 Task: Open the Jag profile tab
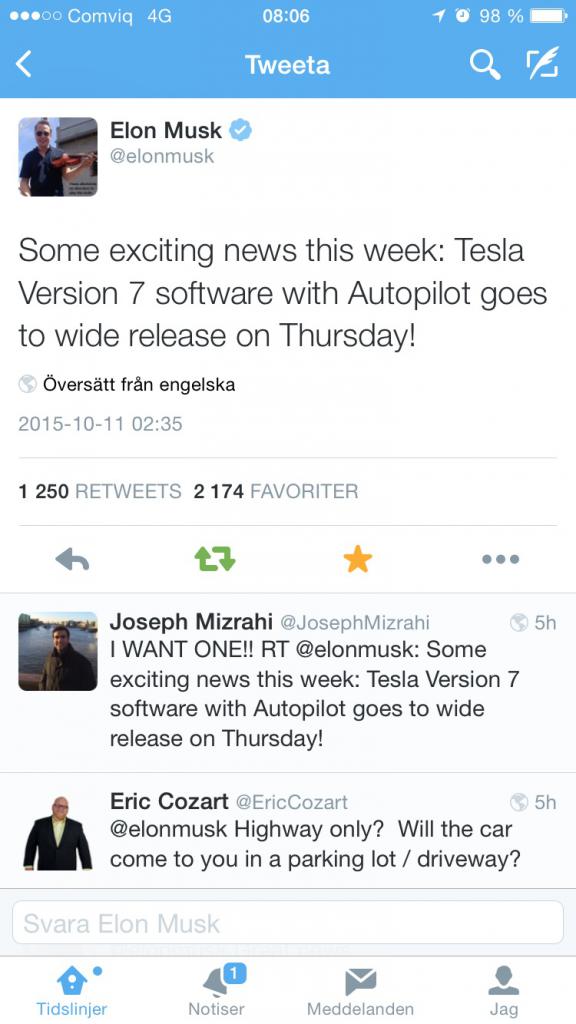504,991
